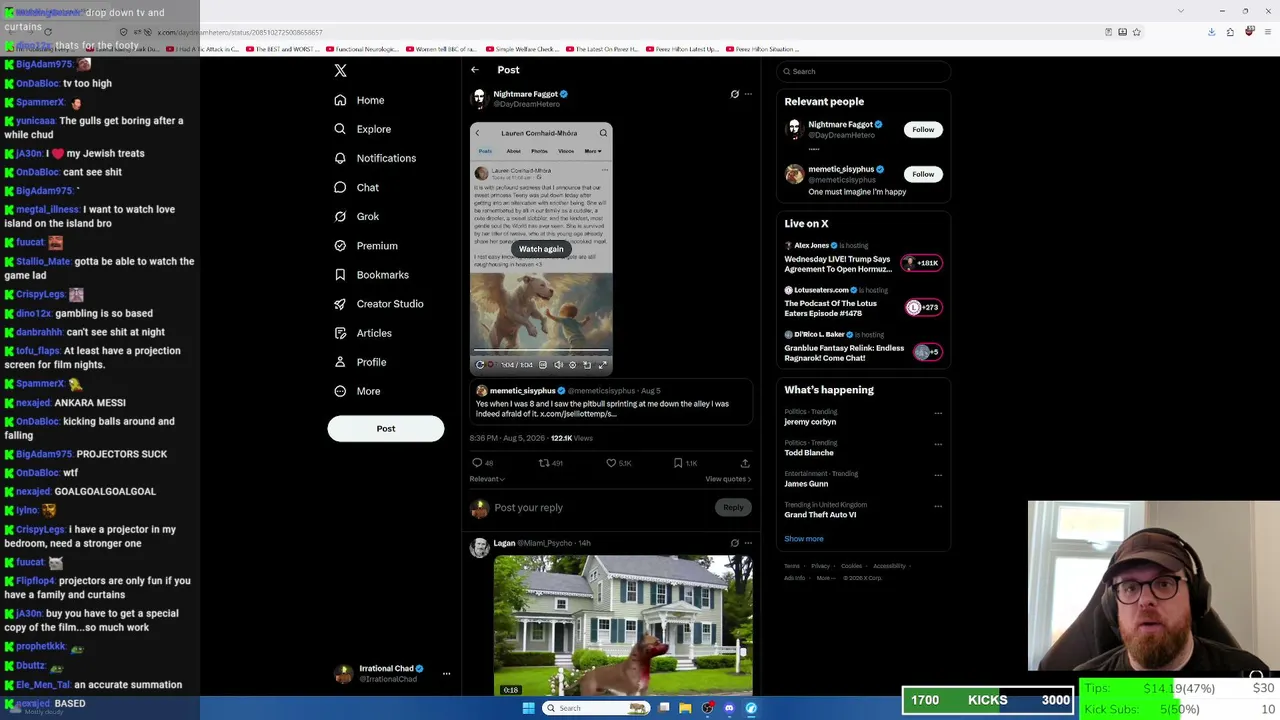Open the Alex Jones live broadcast
1280x720 pixels.
point(863,258)
